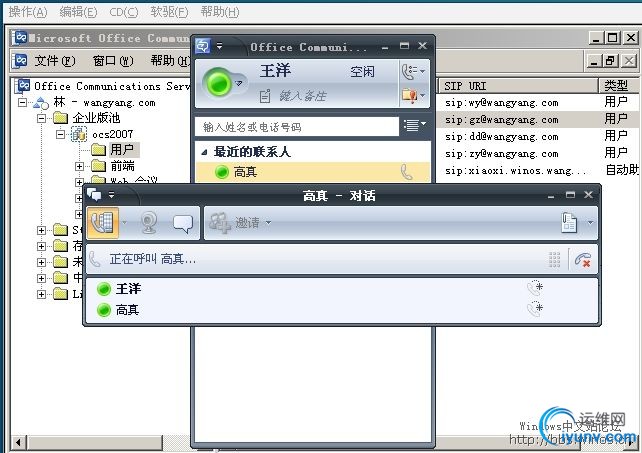Click call-add icon next to 王洋 participant
The width and height of the screenshot is (642, 453).
[x=535, y=288]
